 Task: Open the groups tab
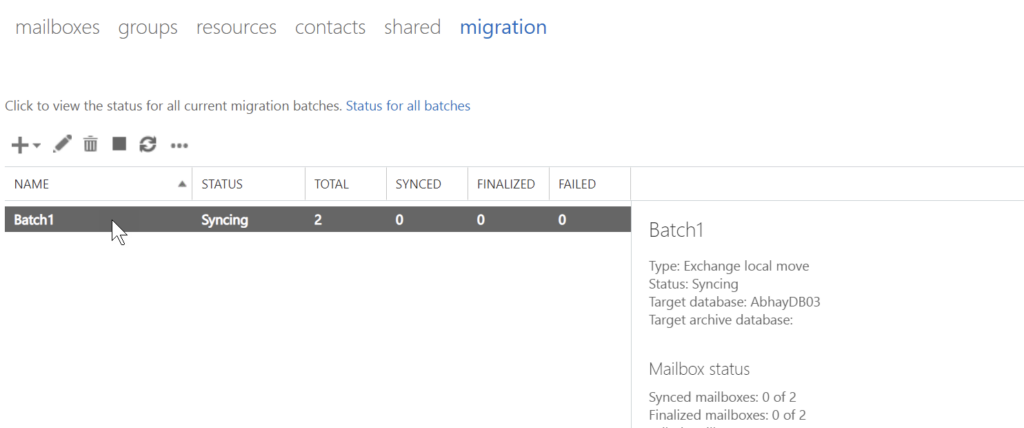point(148,27)
